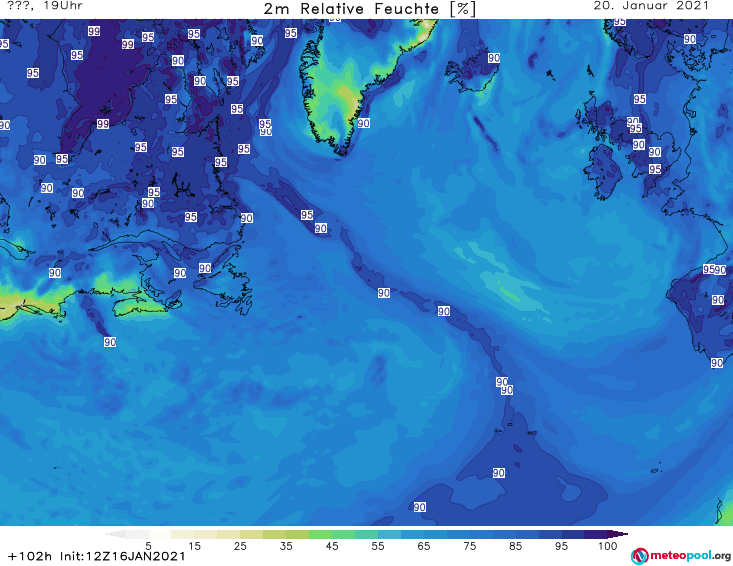
Task: Click the '95' label on the mid-Atlantic humidity band
Action: pyautogui.click(x=307, y=215)
